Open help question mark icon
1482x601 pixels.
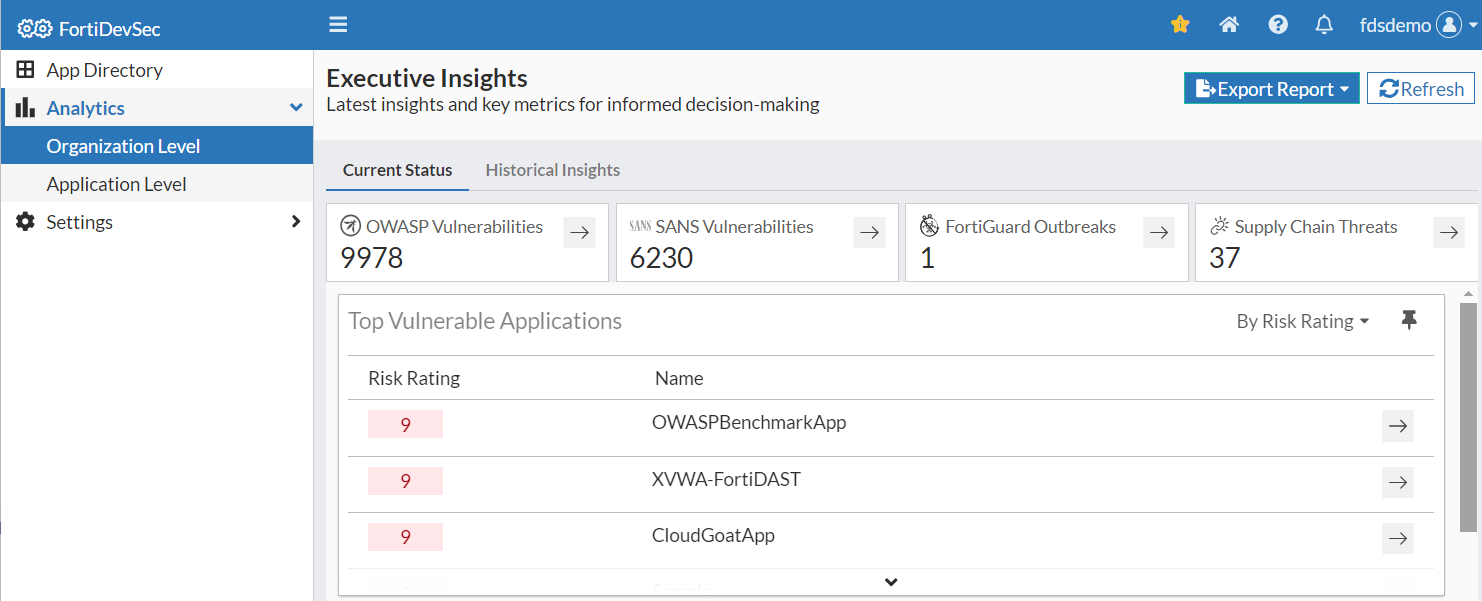click(x=1278, y=25)
